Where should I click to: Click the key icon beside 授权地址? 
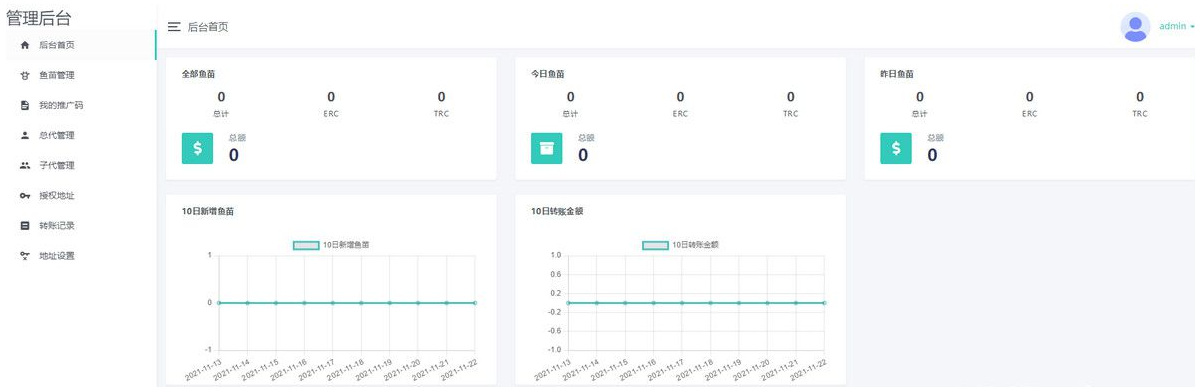[x=24, y=196]
